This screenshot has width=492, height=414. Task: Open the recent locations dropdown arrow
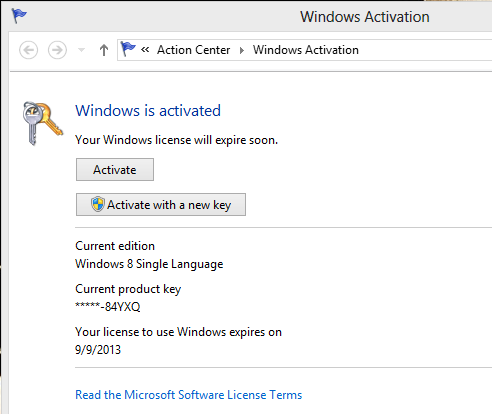pyautogui.click(x=81, y=50)
